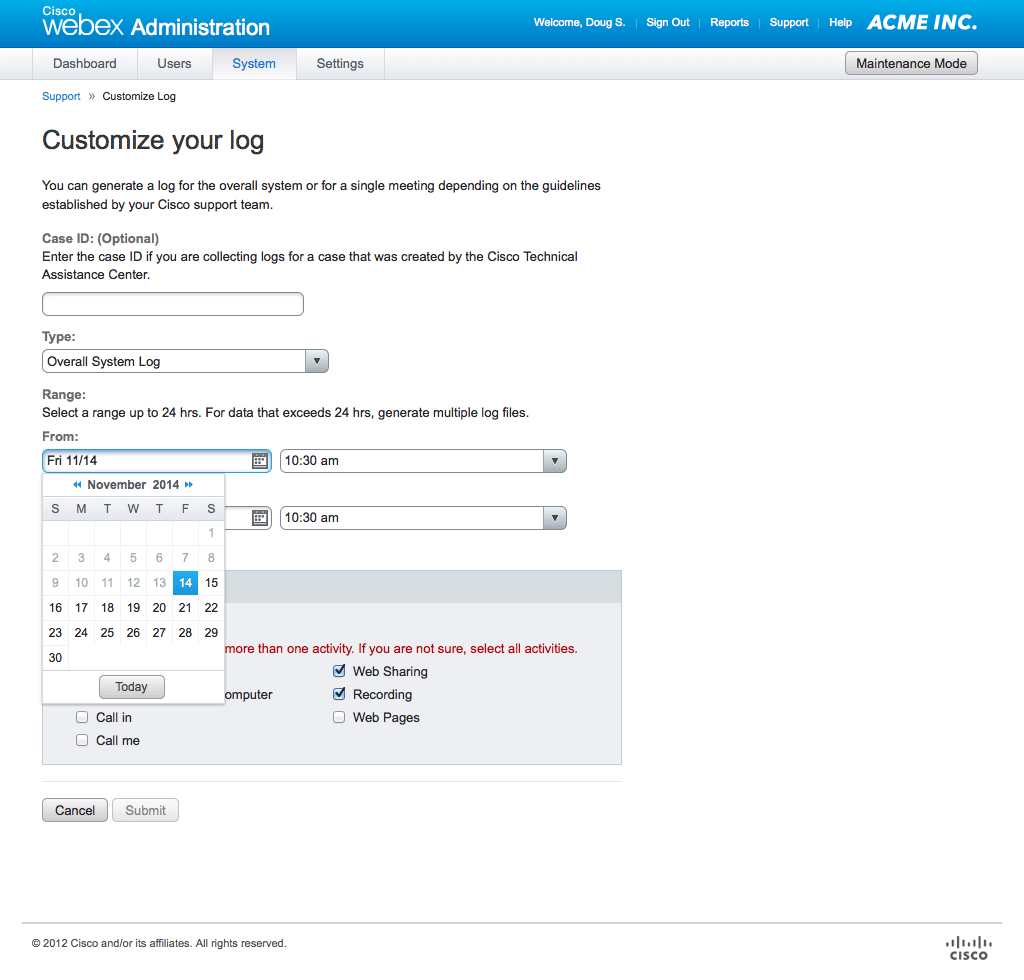Click the Today button in calendar
Image resolution: width=1024 pixels, height=980 pixels.
131,687
